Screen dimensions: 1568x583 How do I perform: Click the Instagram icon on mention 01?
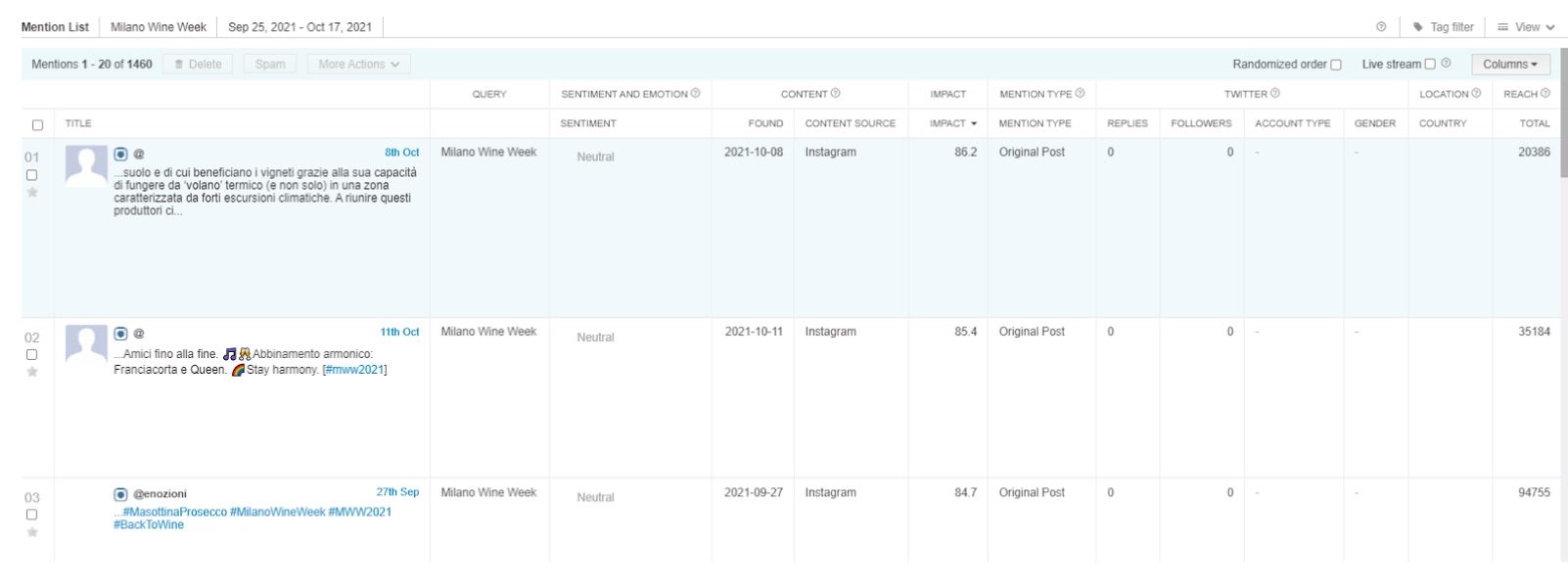(120, 154)
